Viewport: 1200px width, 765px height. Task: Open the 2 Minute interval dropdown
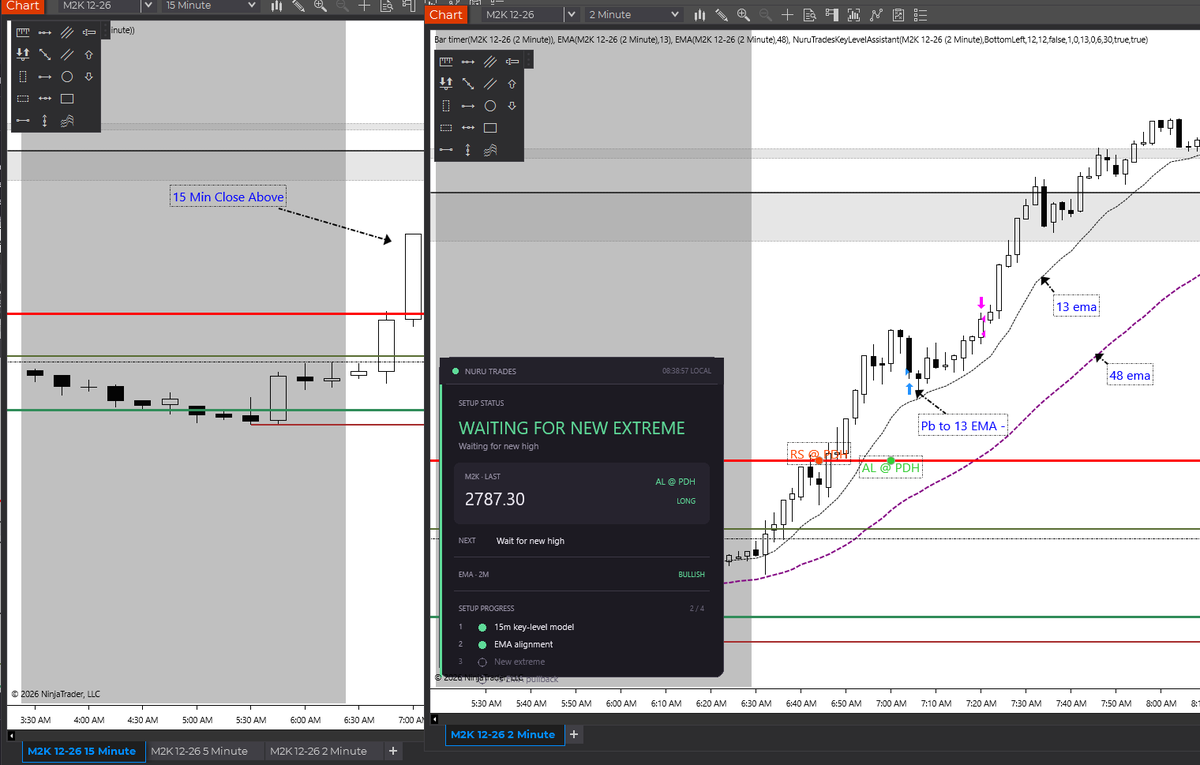coord(633,15)
